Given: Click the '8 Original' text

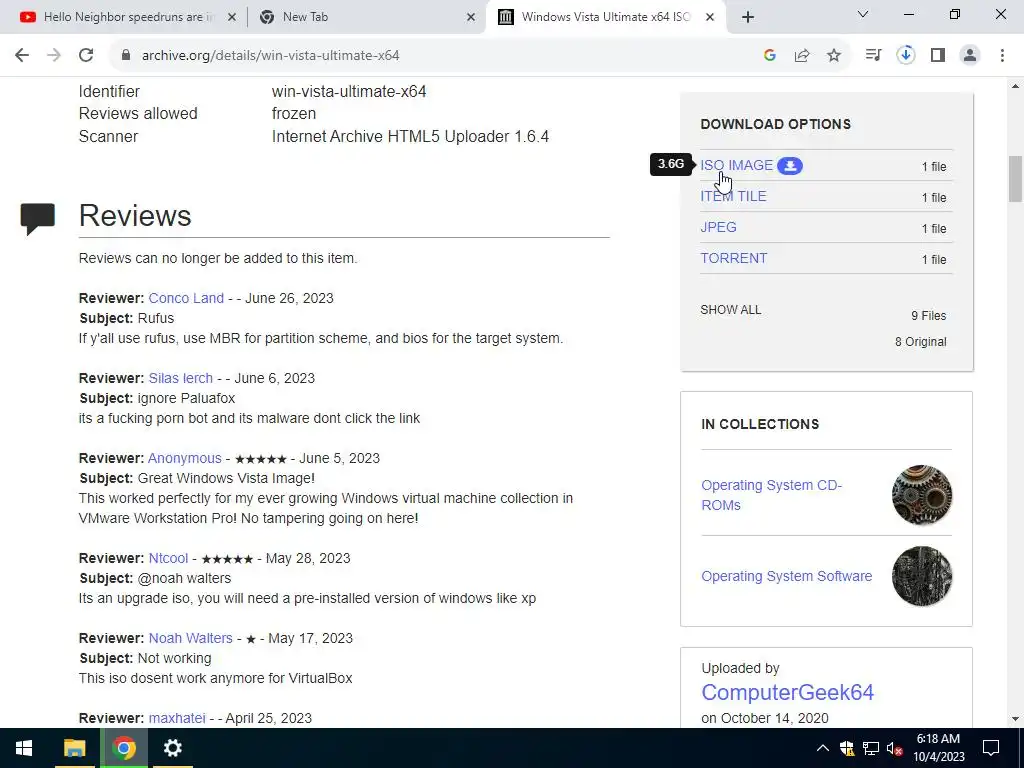Looking at the screenshot, I should [x=921, y=342].
